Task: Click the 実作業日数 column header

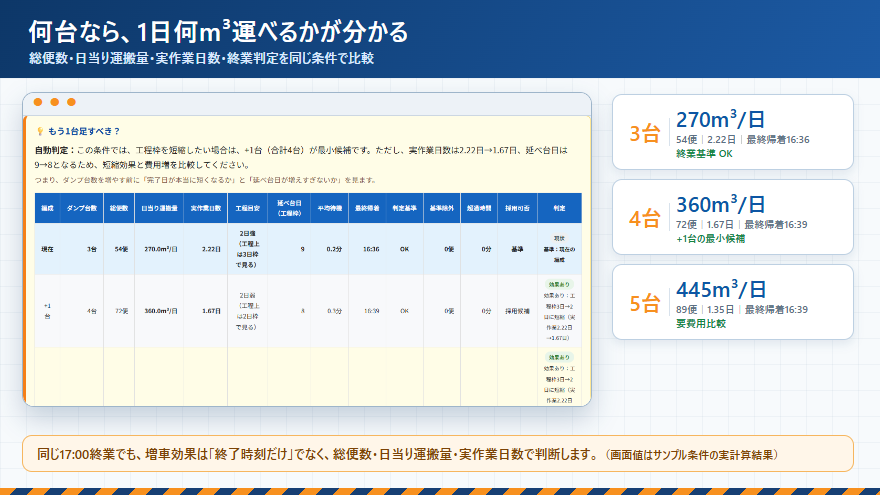Action: pos(205,208)
